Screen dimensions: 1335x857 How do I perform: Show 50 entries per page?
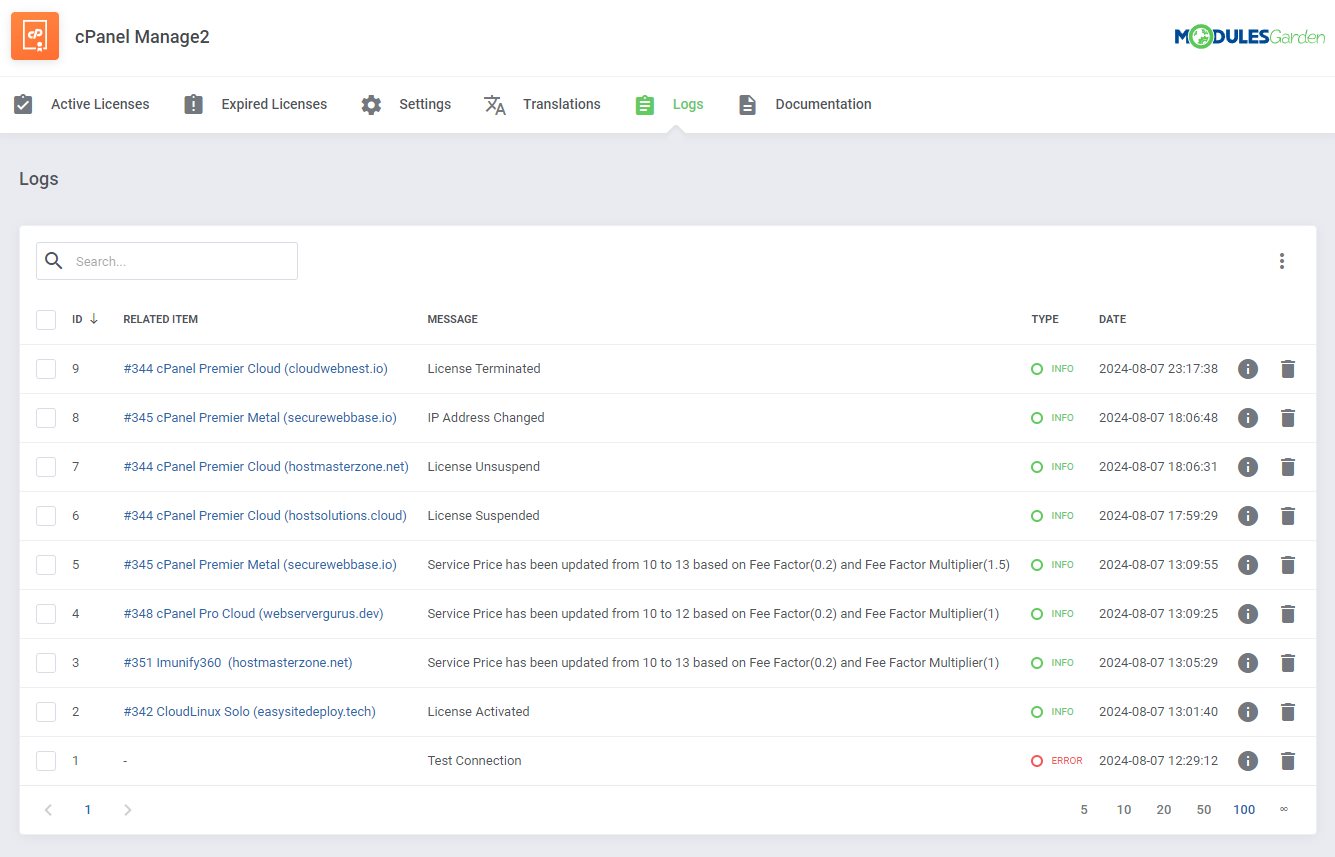[1204, 810]
